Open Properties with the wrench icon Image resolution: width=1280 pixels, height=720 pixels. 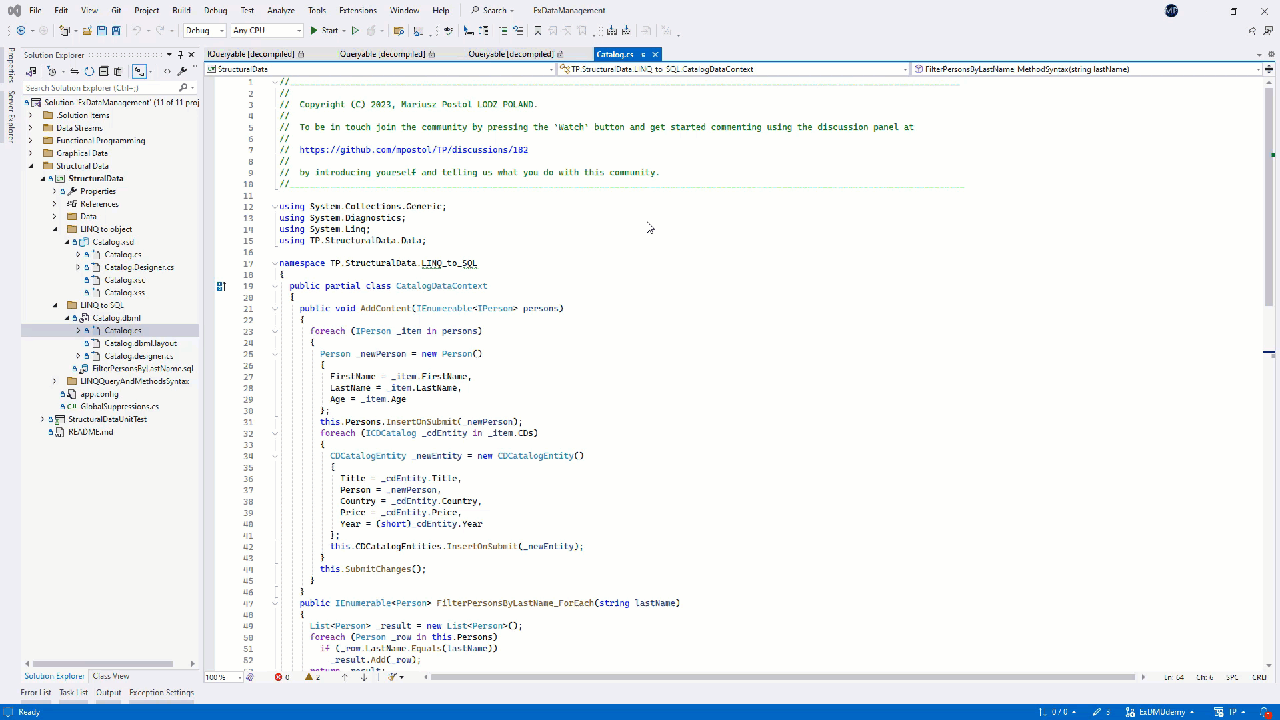pyautogui.click(x=182, y=71)
